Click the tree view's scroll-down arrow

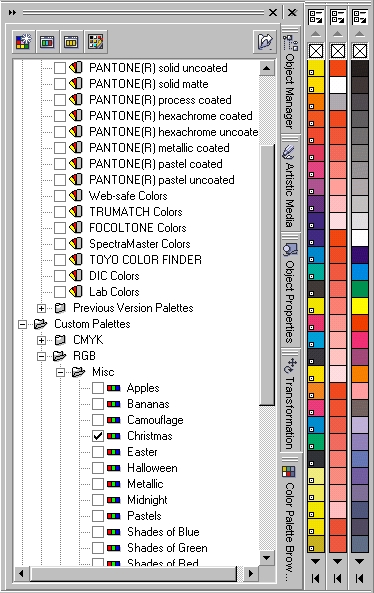(x=267, y=557)
